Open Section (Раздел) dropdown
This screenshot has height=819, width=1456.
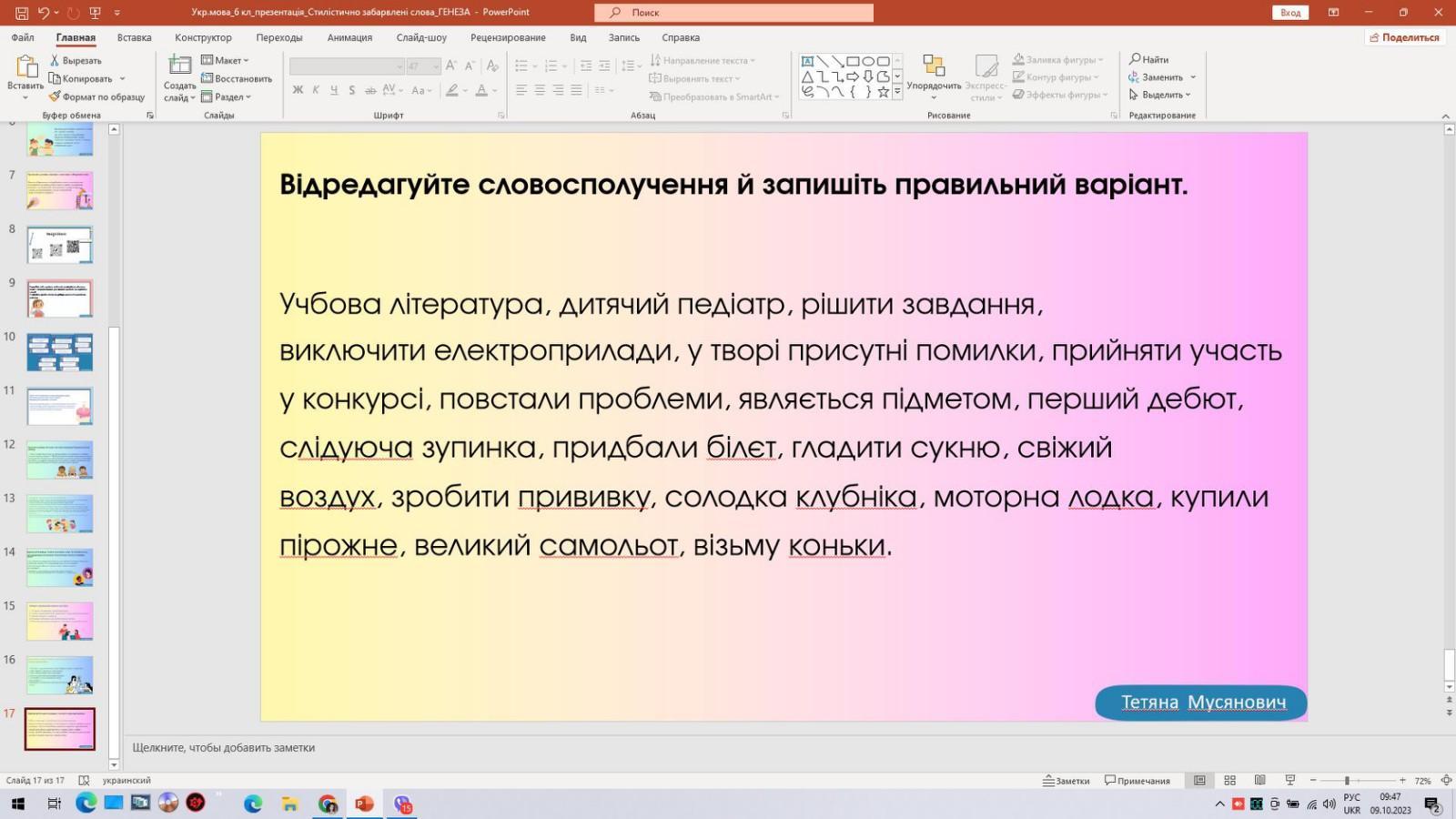(x=227, y=96)
